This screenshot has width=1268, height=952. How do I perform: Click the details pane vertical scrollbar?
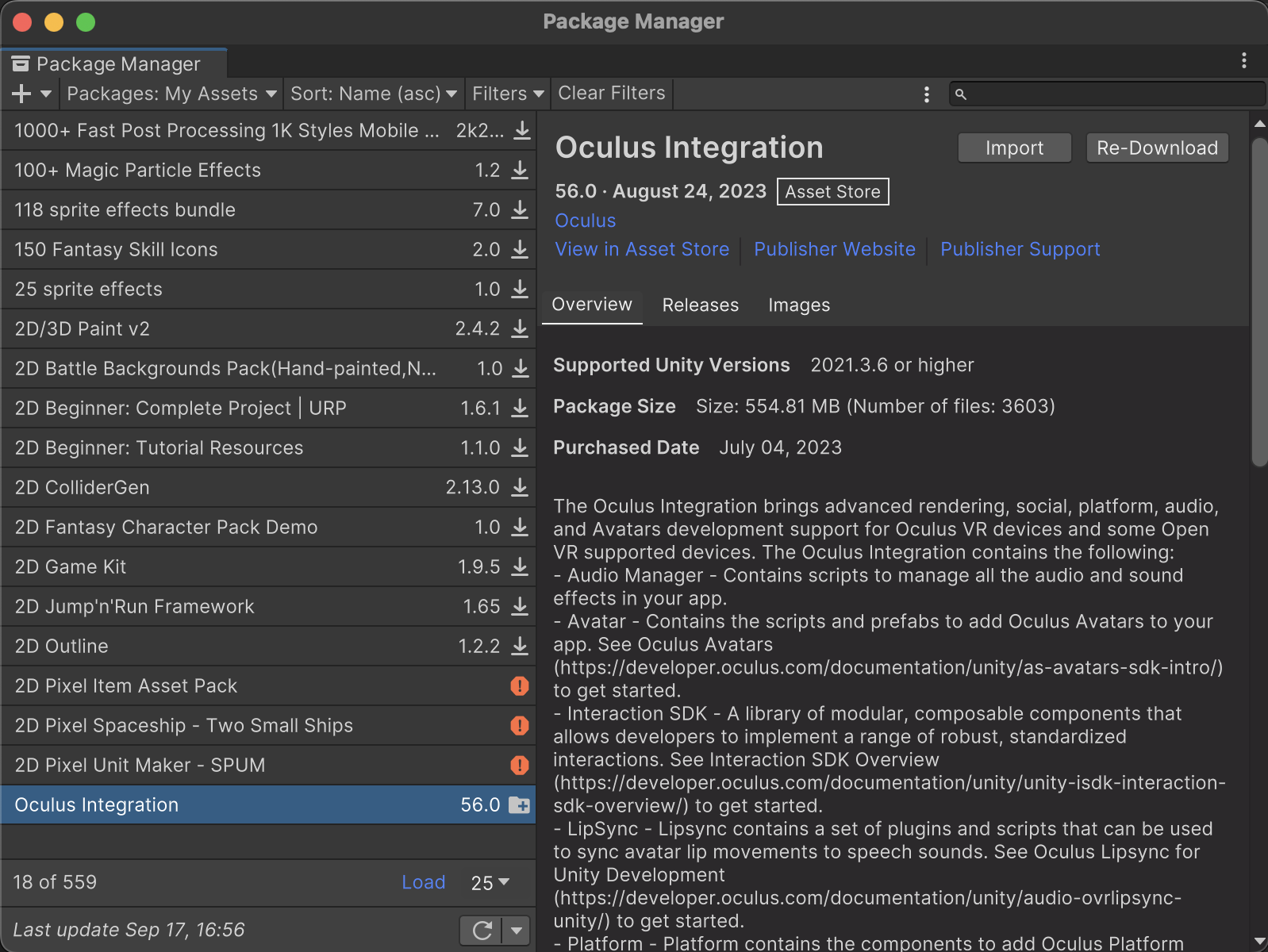click(1259, 301)
